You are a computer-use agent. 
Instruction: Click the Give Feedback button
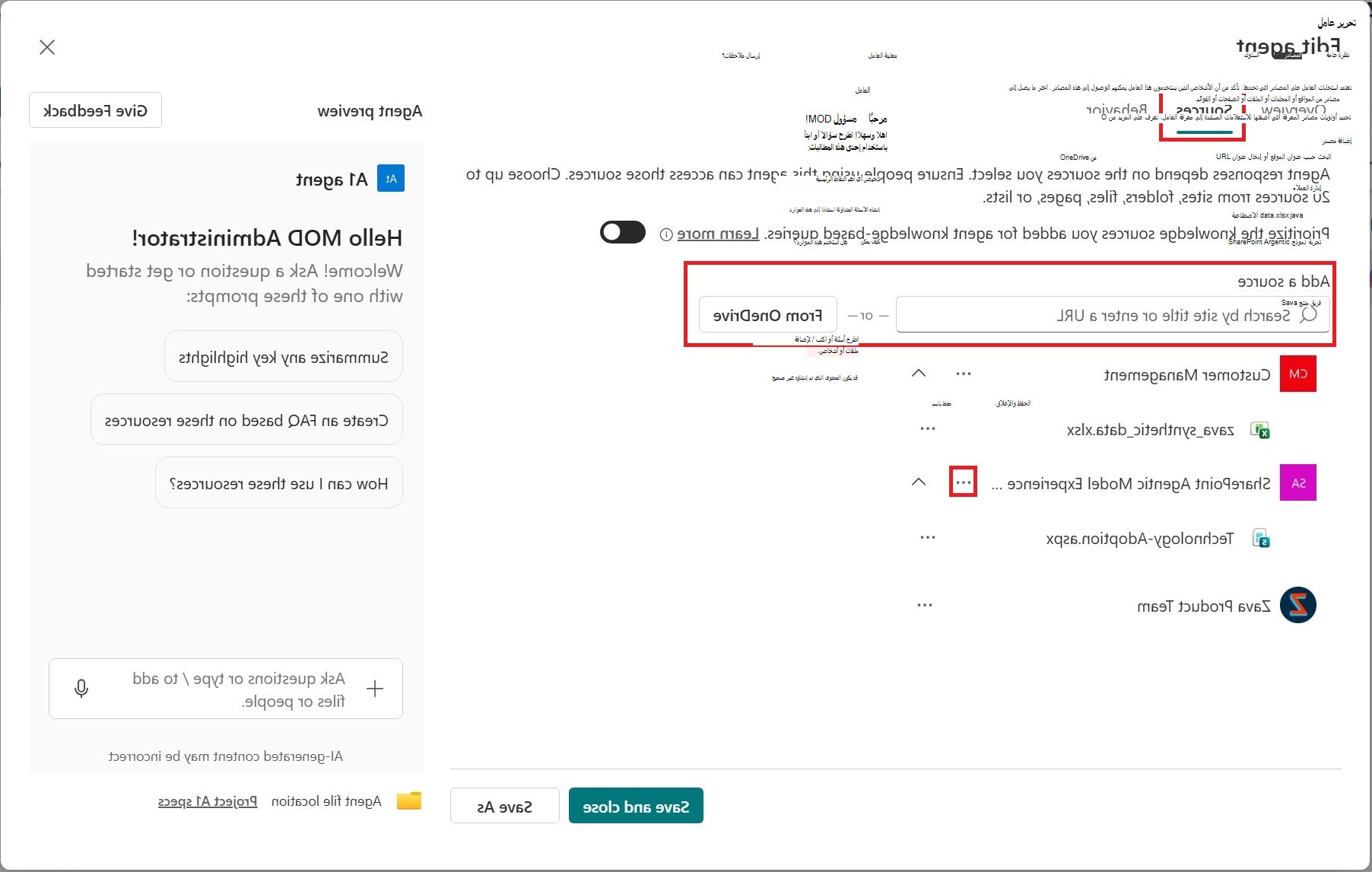95,110
